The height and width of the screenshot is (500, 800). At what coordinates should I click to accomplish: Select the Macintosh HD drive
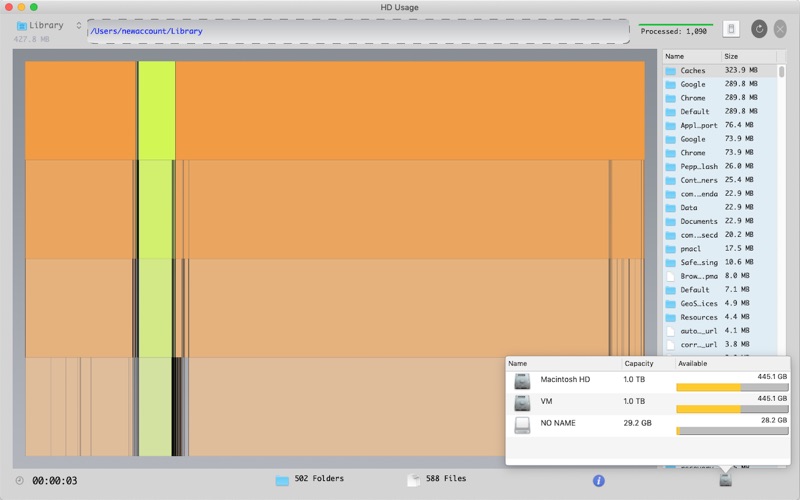[x=648, y=382]
